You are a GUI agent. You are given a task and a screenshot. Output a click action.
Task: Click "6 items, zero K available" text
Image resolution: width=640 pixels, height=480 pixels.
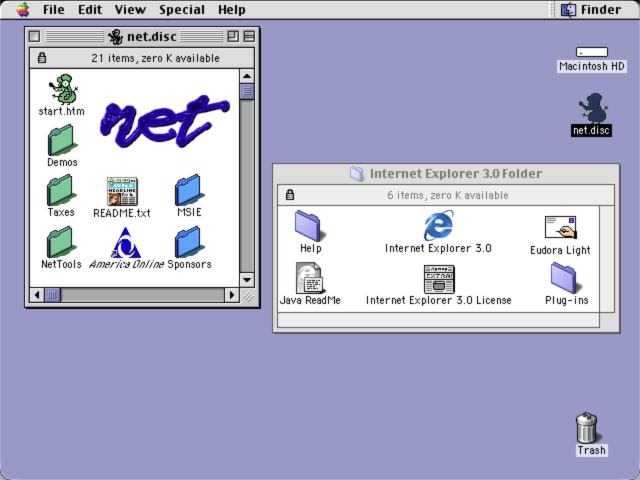448,195
